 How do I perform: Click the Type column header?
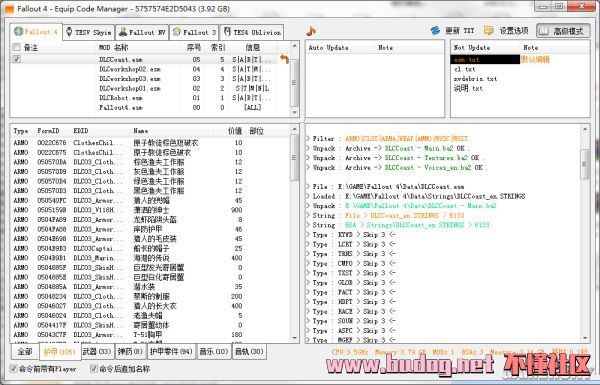pos(21,131)
